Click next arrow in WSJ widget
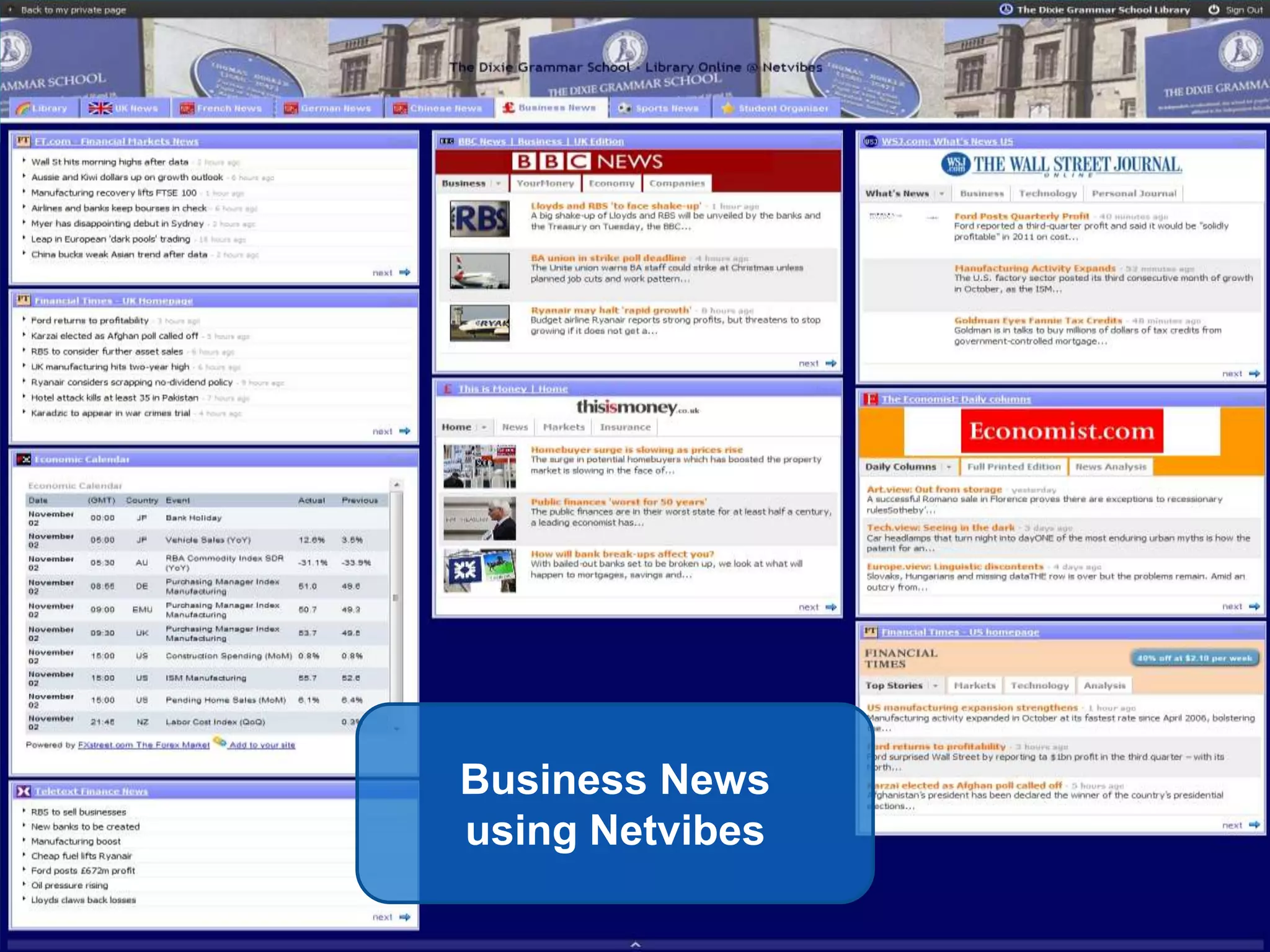 pyautogui.click(x=1254, y=374)
